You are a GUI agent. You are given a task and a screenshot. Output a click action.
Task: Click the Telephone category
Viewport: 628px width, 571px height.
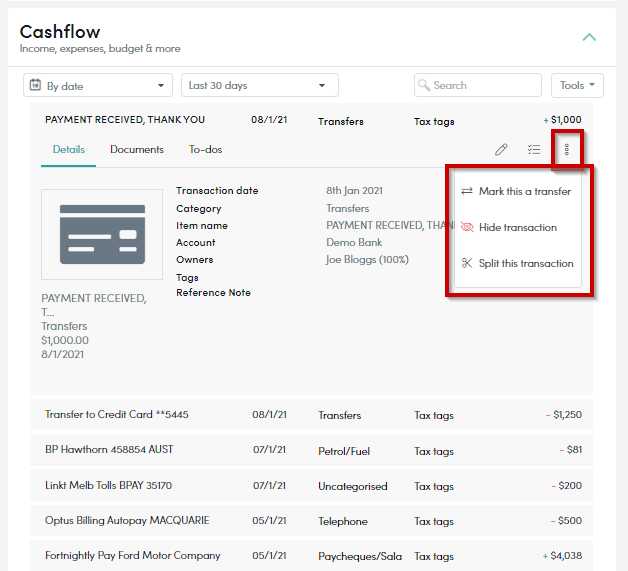tap(343, 521)
